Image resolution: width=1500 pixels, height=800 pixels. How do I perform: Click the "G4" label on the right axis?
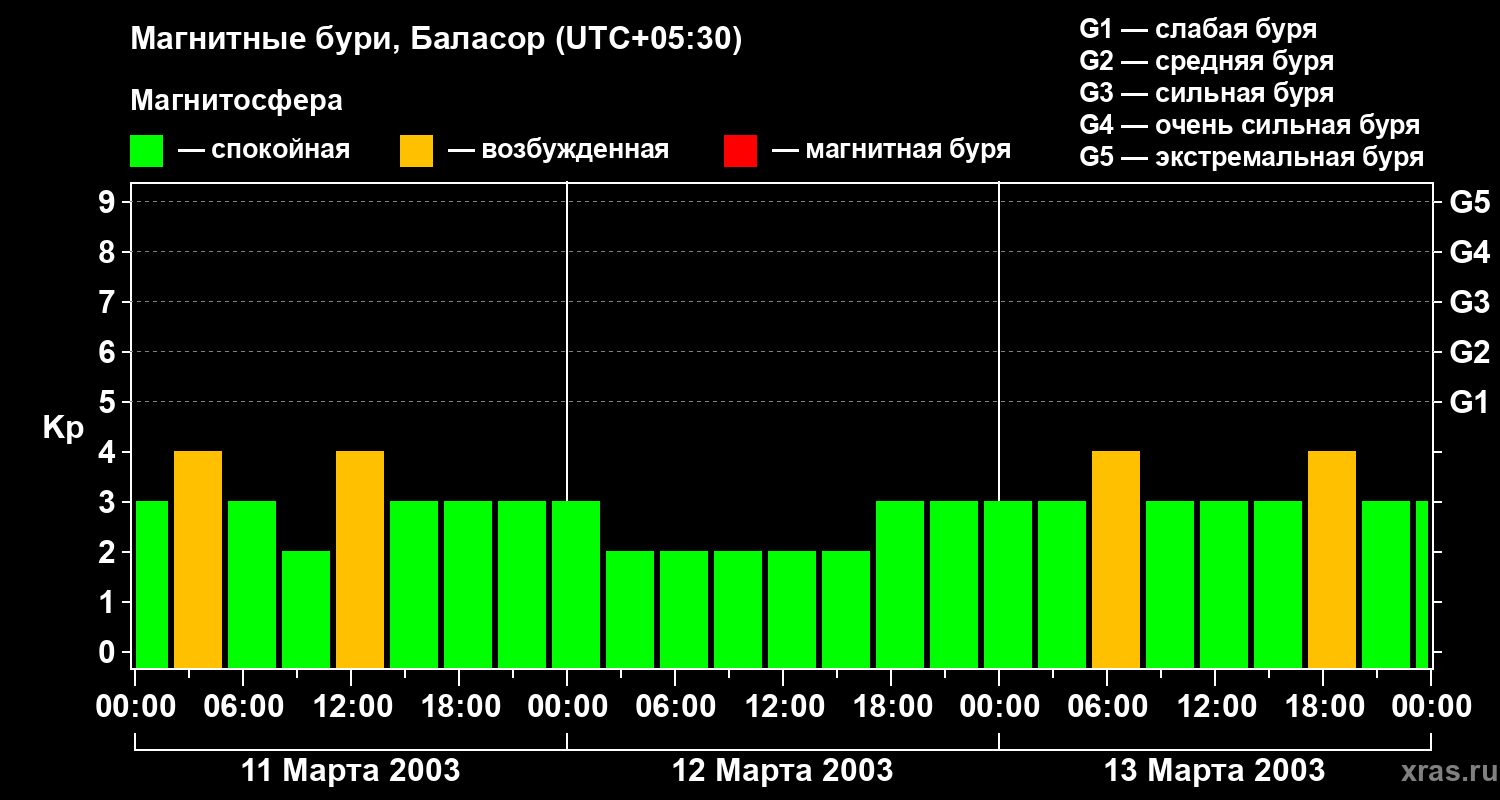coord(1470,253)
